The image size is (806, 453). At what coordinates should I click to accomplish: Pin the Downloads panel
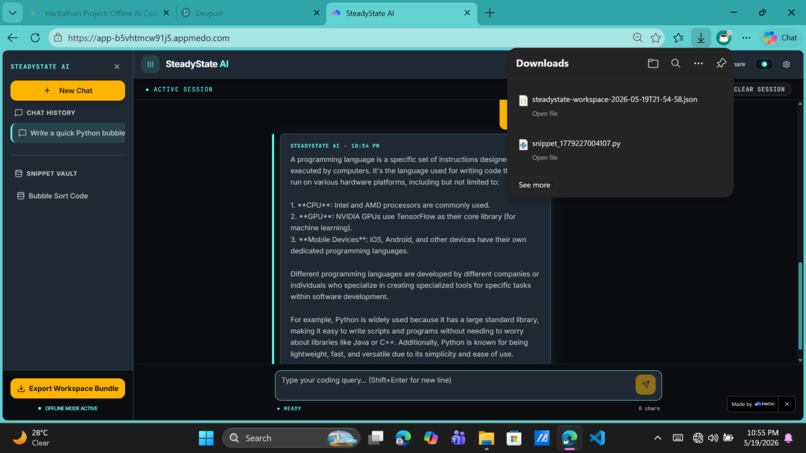pos(721,63)
